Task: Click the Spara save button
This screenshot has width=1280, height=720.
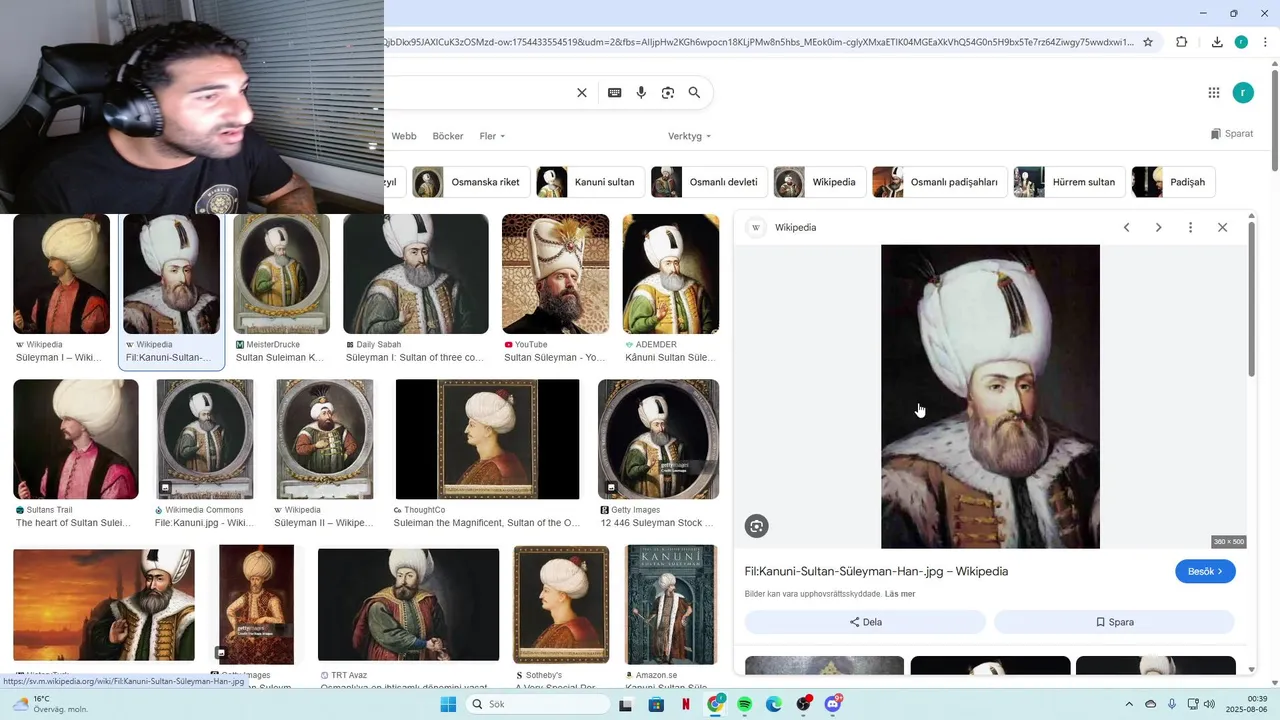Action: pos(1114,622)
